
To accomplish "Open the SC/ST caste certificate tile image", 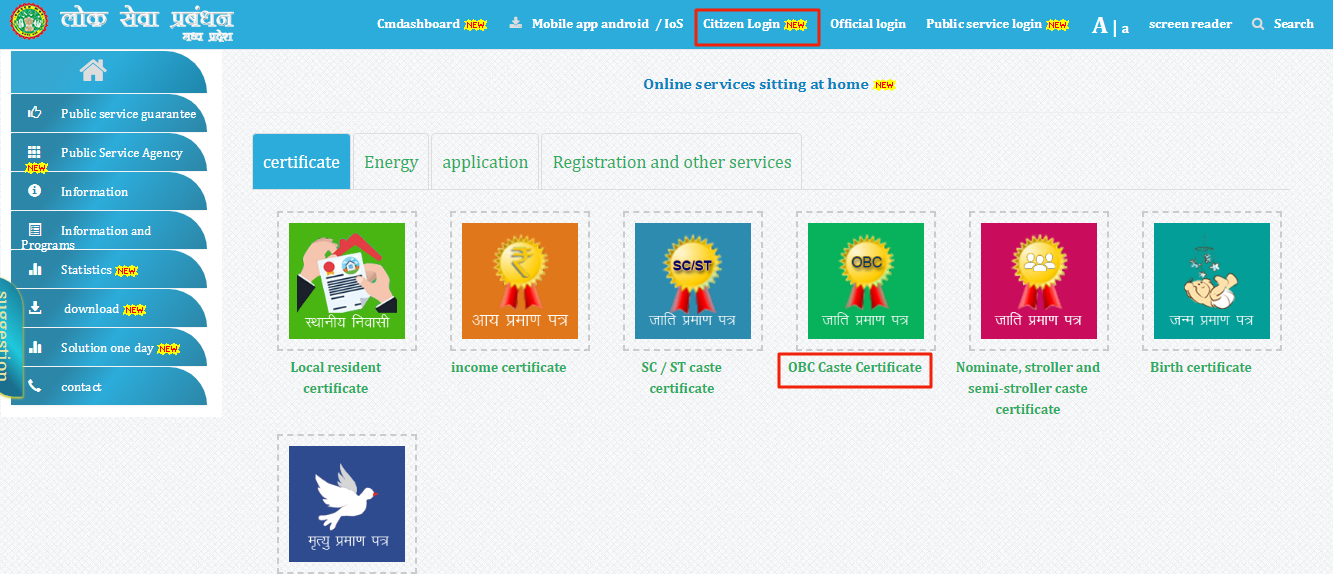I will (693, 281).
